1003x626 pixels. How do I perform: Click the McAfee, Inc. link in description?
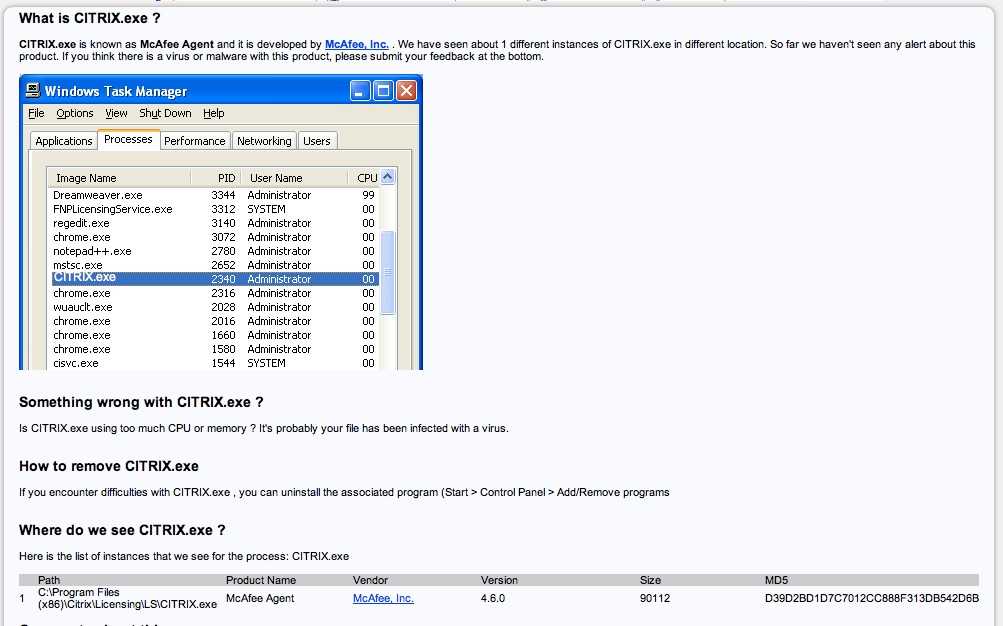(x=356, y=44)
